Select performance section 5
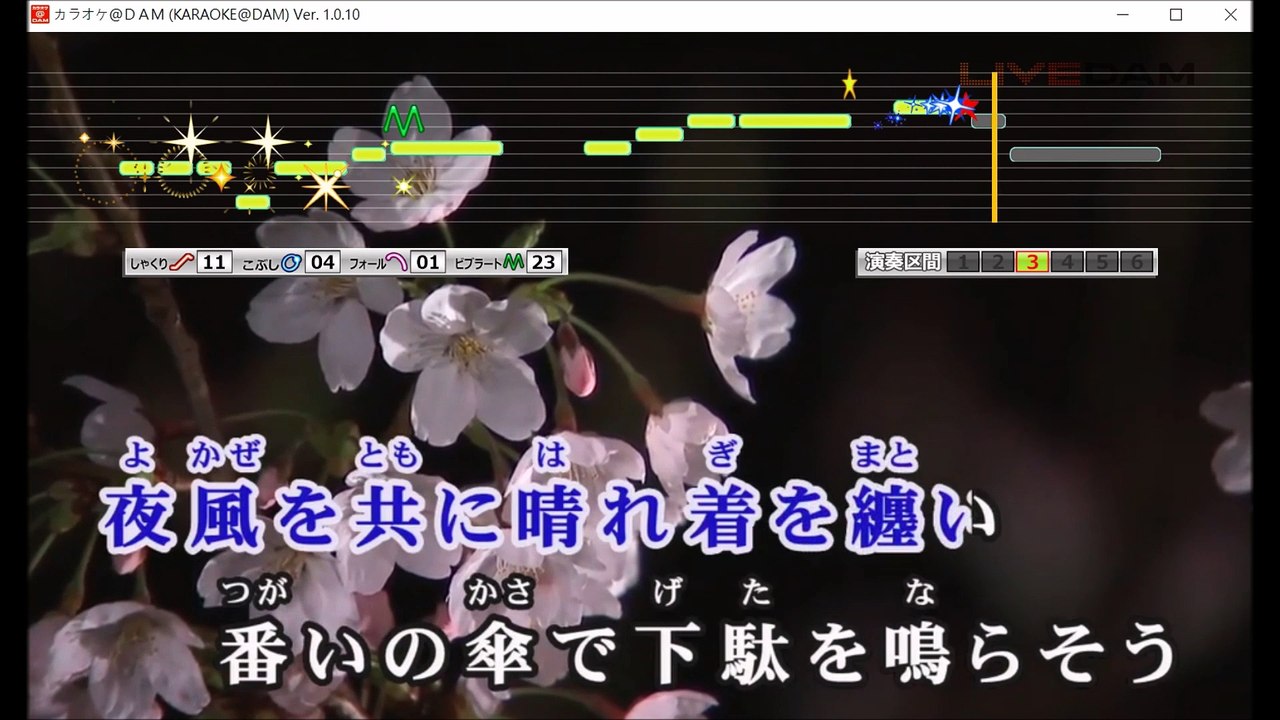 1102,263
